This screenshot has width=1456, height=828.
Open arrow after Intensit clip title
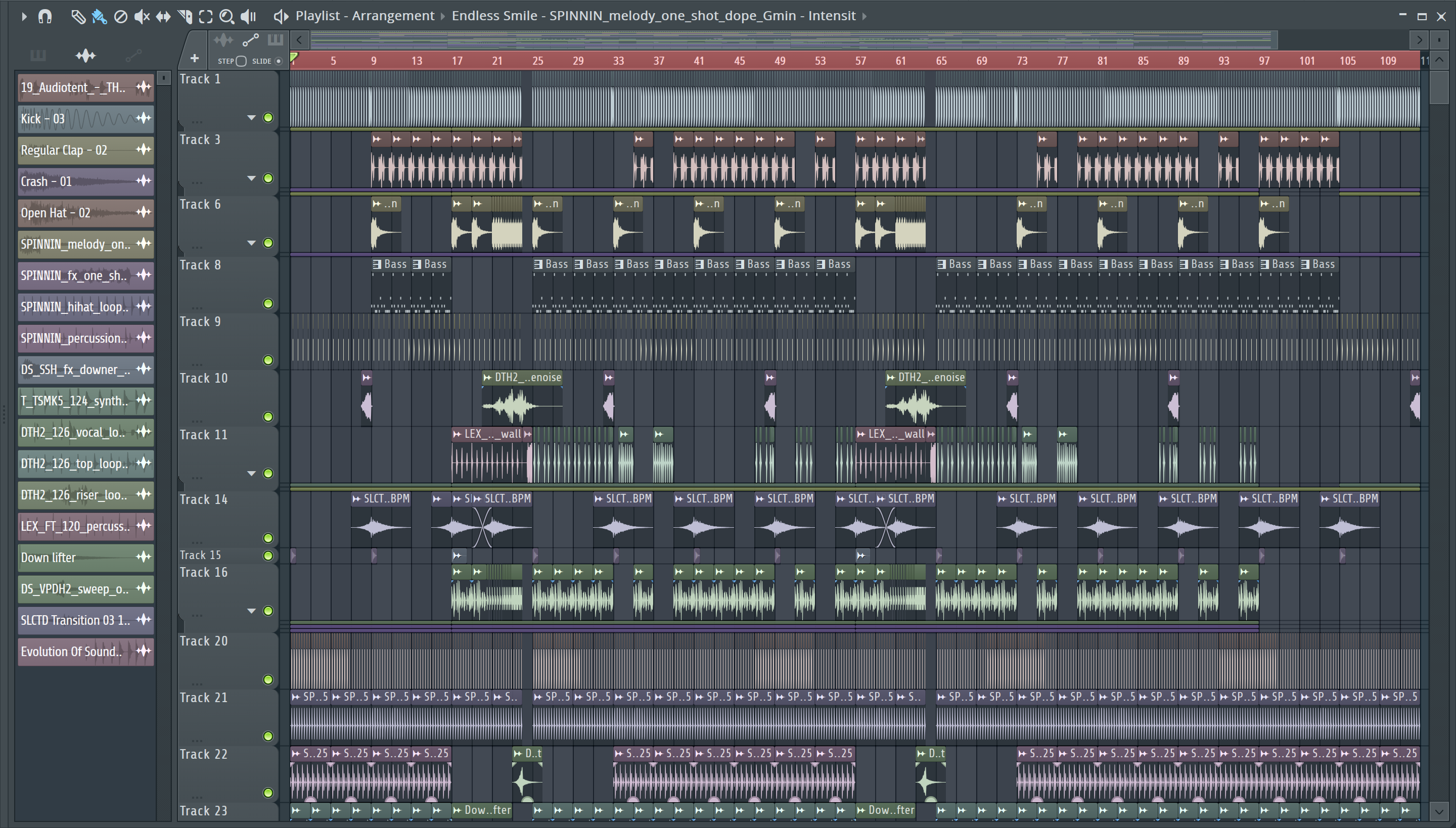[864, 17]
